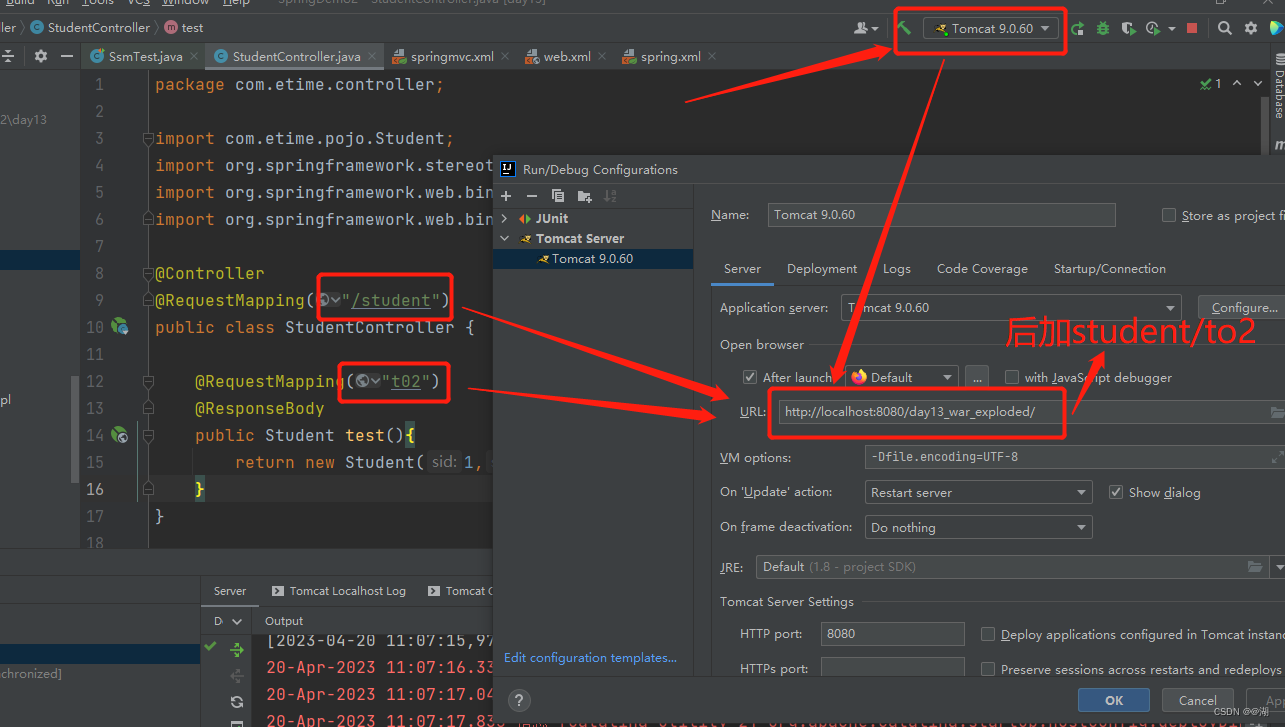
Task: Check Deploy applications configured in Tomcat instance
Action: (988, 634)
